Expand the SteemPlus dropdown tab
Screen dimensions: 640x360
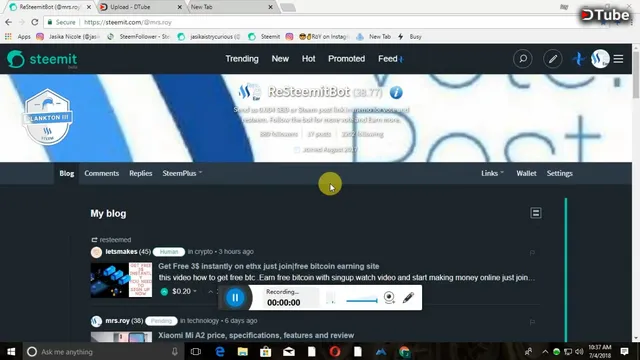pos(182,173)
